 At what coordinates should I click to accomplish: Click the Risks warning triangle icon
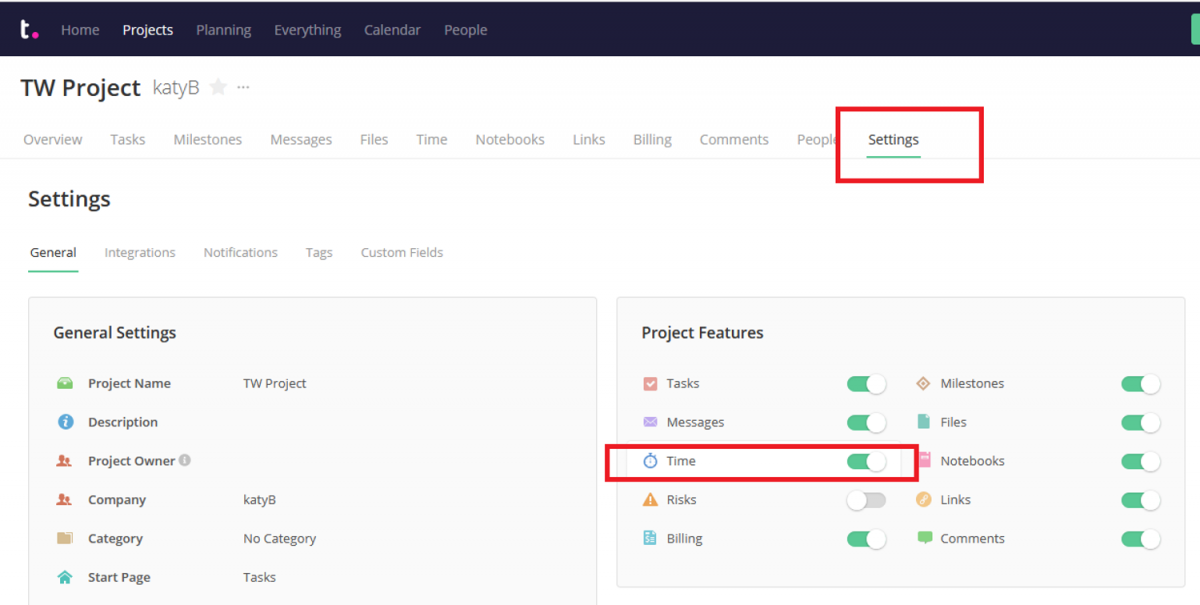(651, 500)
